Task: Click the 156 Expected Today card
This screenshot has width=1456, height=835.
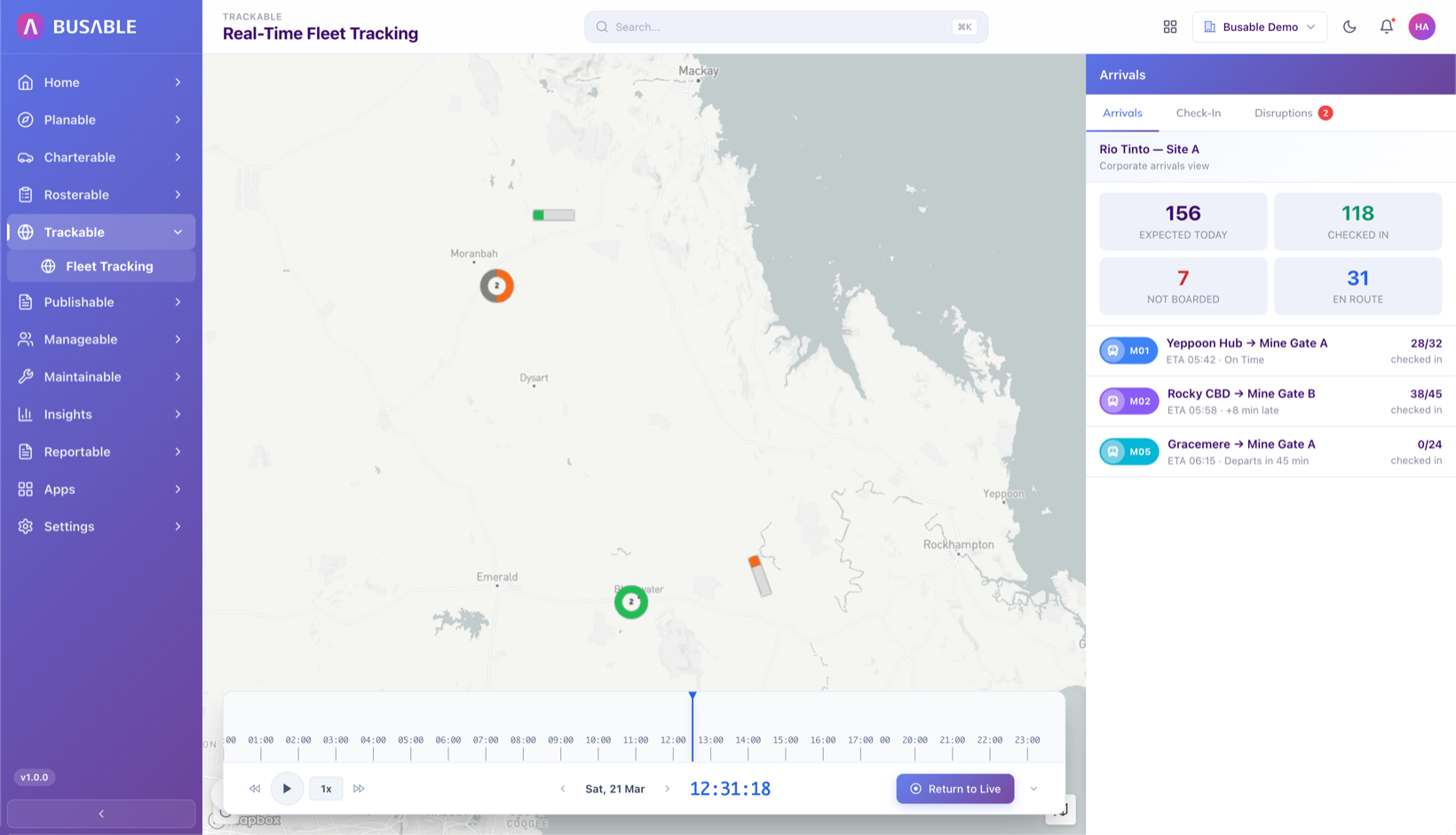Action: pos(1183,222)
